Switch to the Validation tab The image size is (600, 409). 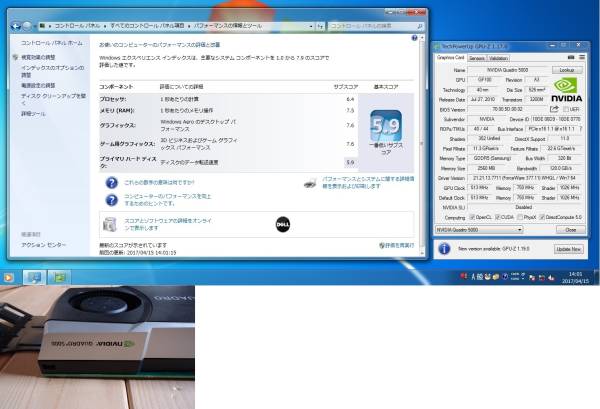(x=498, y=58)
